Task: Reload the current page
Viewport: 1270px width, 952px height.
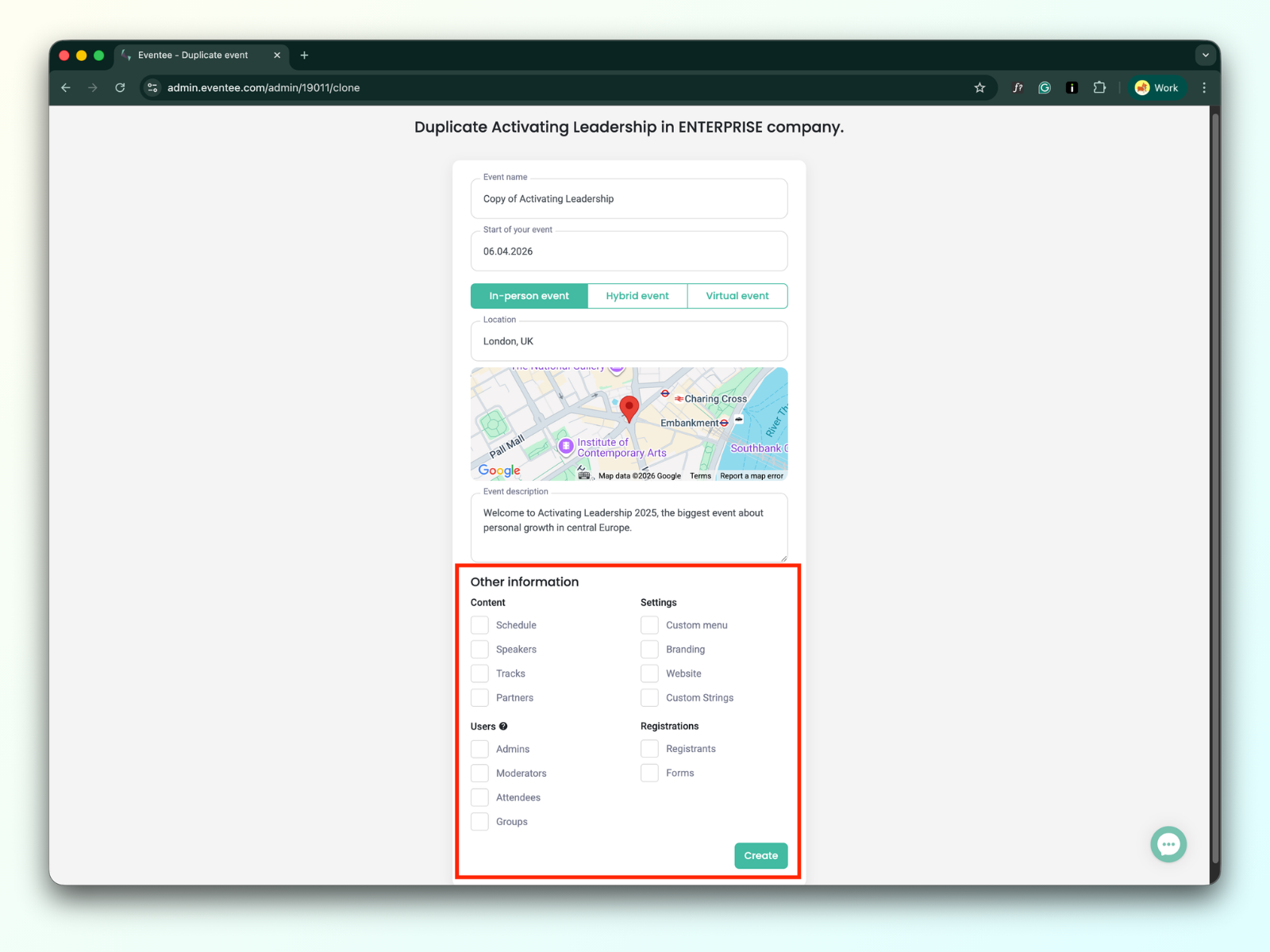Action: click(120, 88)
